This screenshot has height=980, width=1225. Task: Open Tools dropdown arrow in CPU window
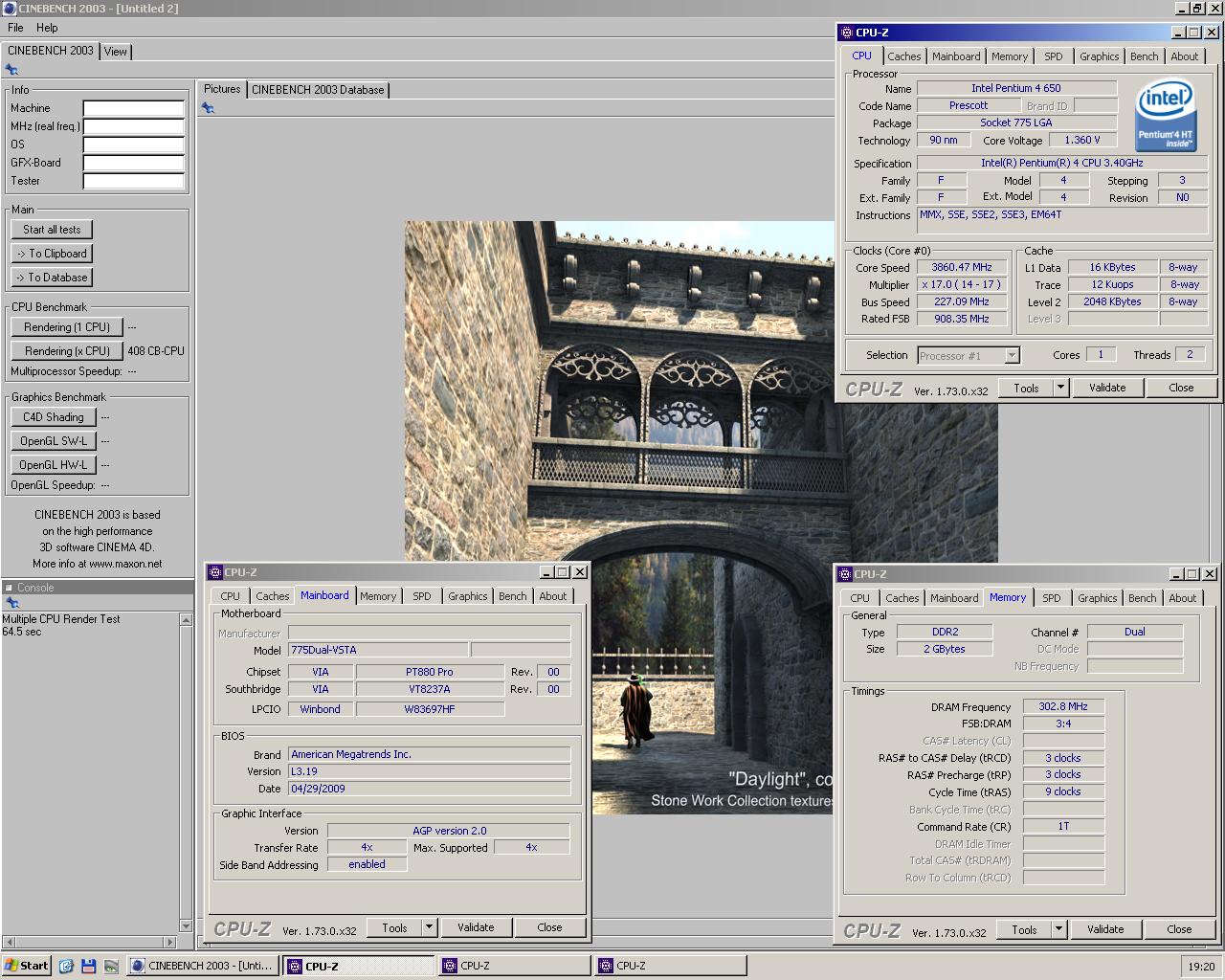click(1060, 388)
